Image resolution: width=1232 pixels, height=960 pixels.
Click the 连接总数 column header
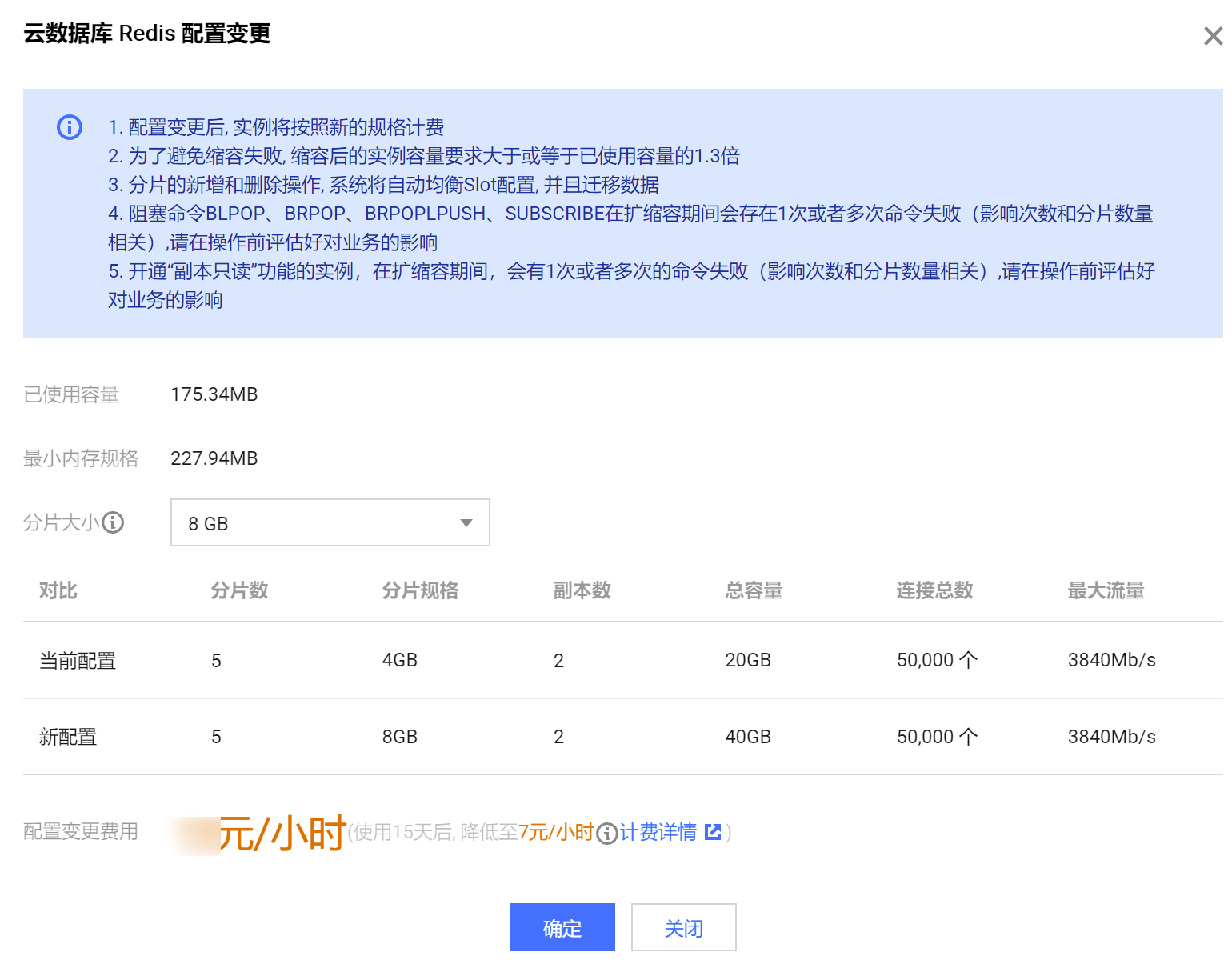click(x=934, y=590)
